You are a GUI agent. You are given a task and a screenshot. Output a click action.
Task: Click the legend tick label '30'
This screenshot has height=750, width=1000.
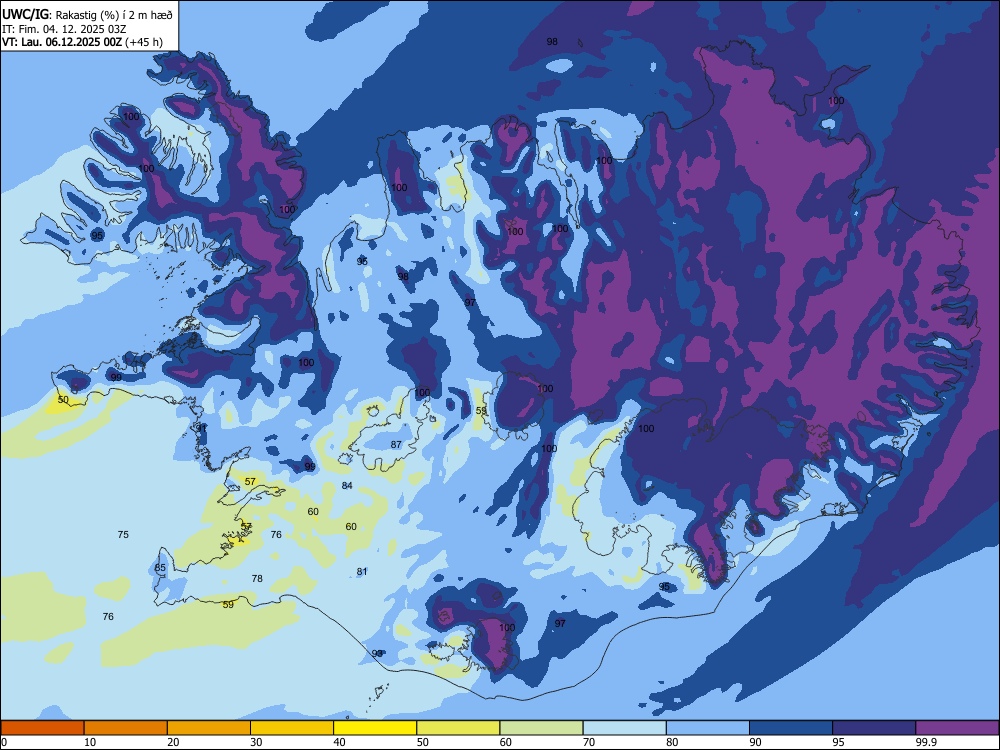pos(256,742)
